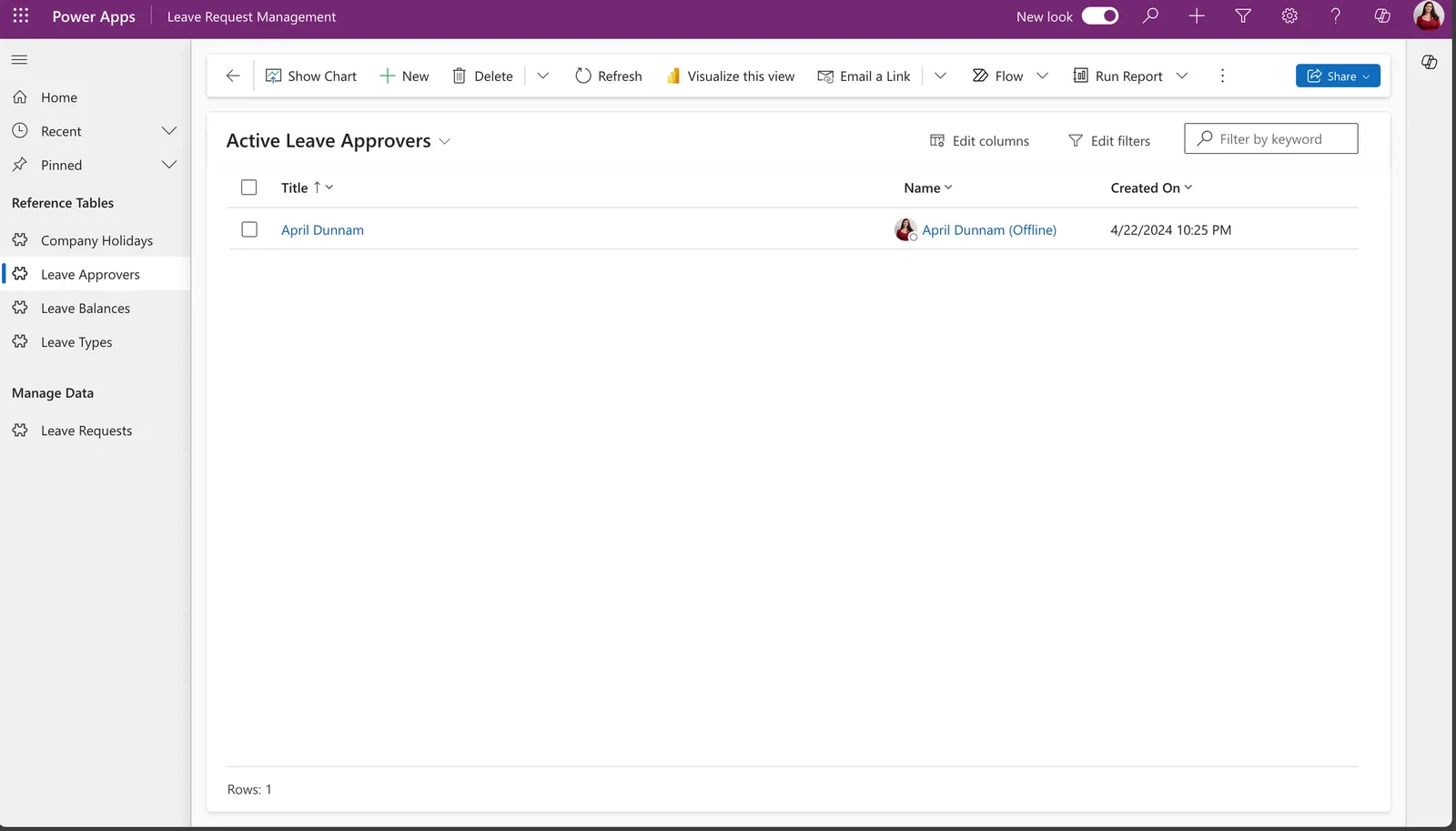
Task: Check the select-all rows checkbox
Action: pyautogui.click(x=249, y=187)
